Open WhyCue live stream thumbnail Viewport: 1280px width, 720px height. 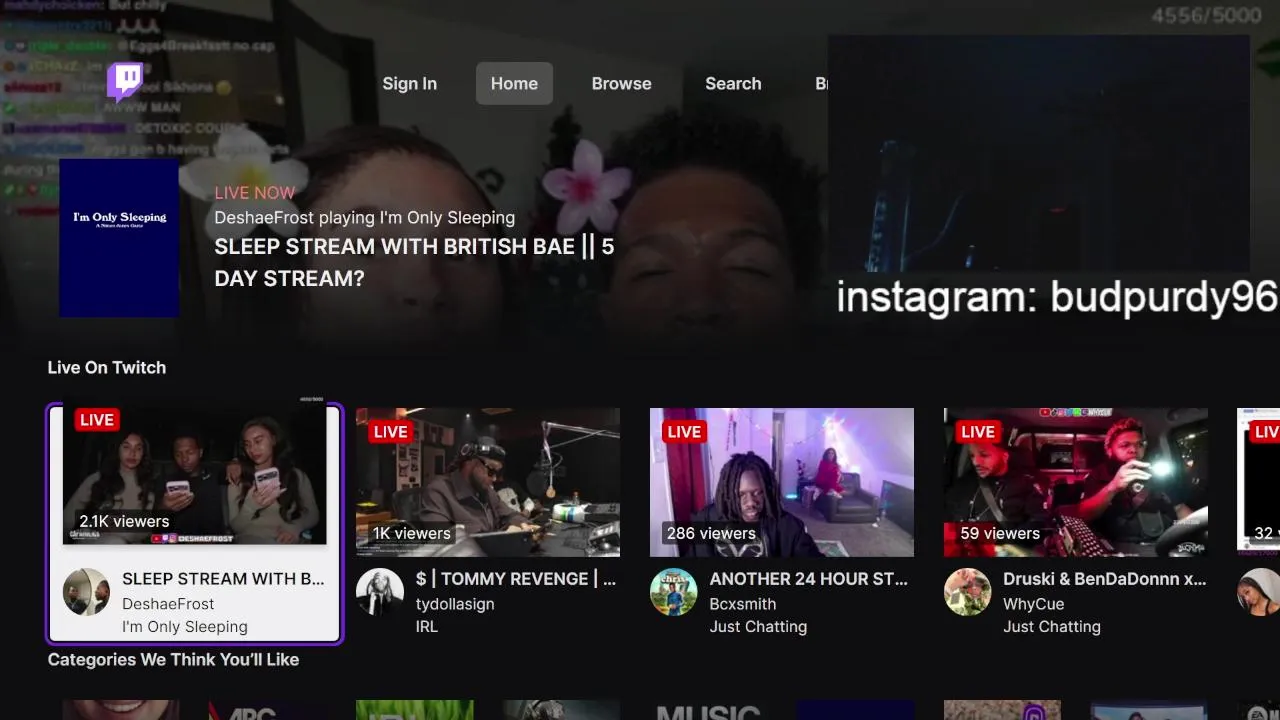(x=1076, y=482)
